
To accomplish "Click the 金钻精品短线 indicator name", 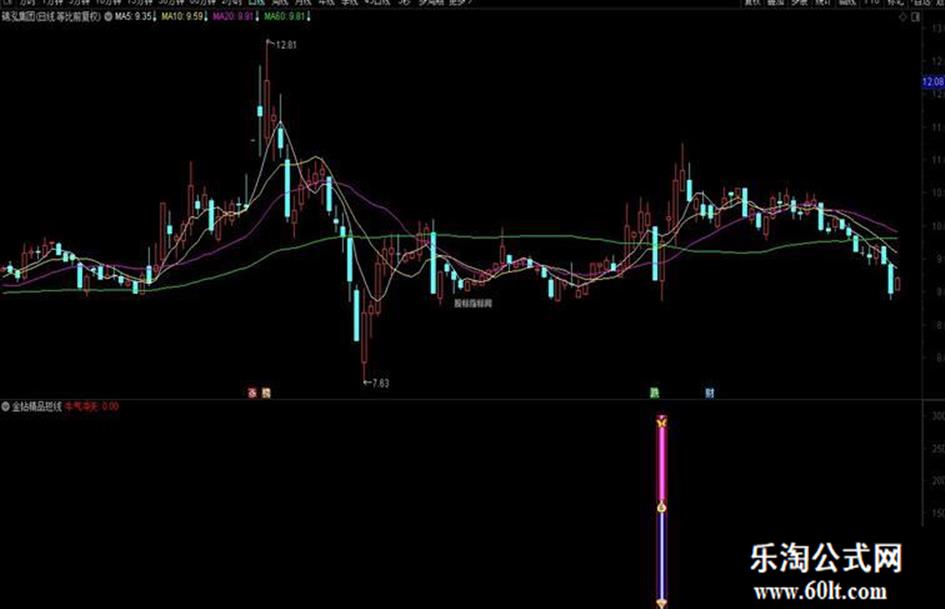I will pos(37,406).
